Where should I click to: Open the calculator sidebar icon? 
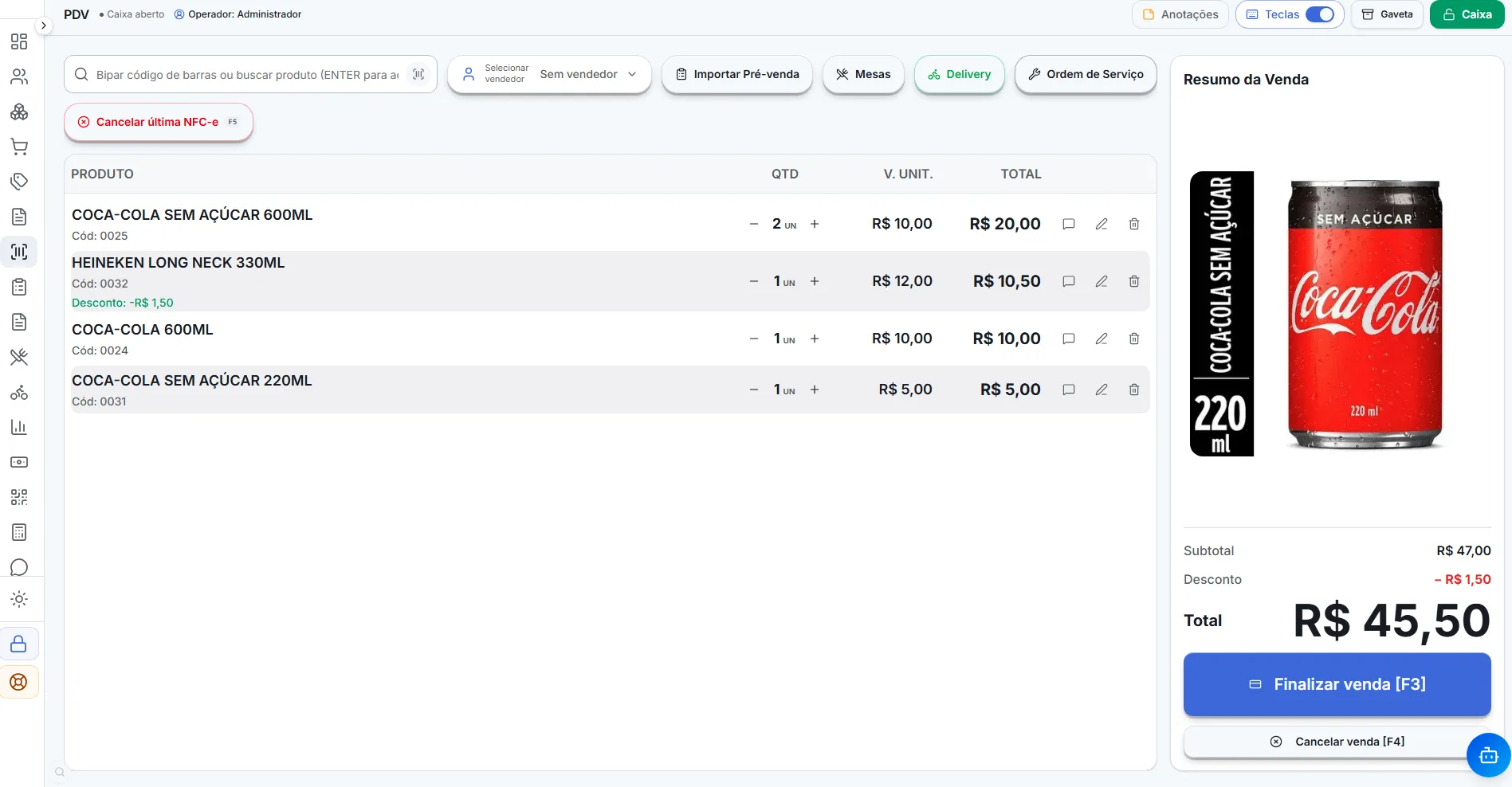pyautogui.click(x=19, y=532)
